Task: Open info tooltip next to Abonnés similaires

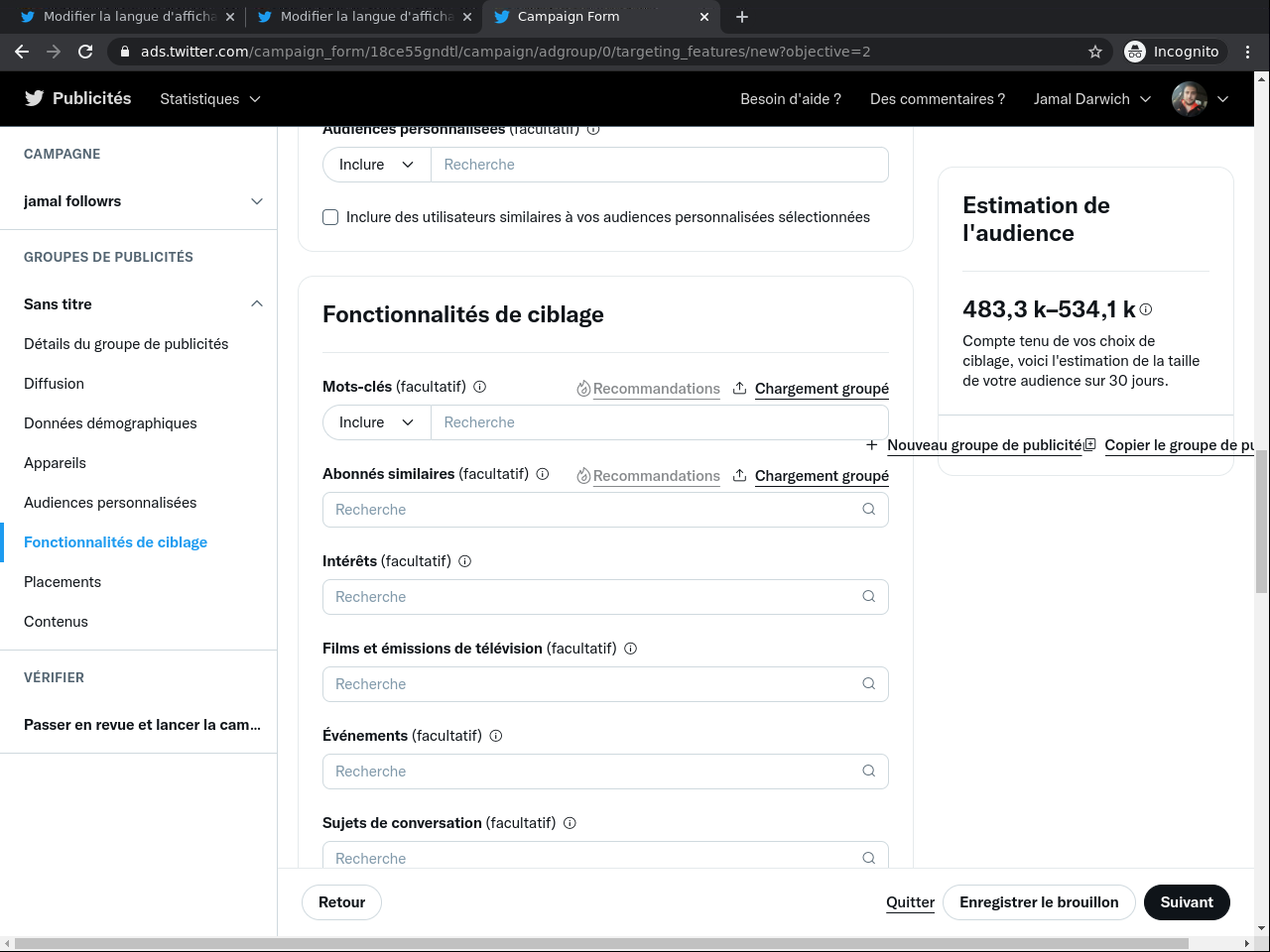Action: [543, 474]
